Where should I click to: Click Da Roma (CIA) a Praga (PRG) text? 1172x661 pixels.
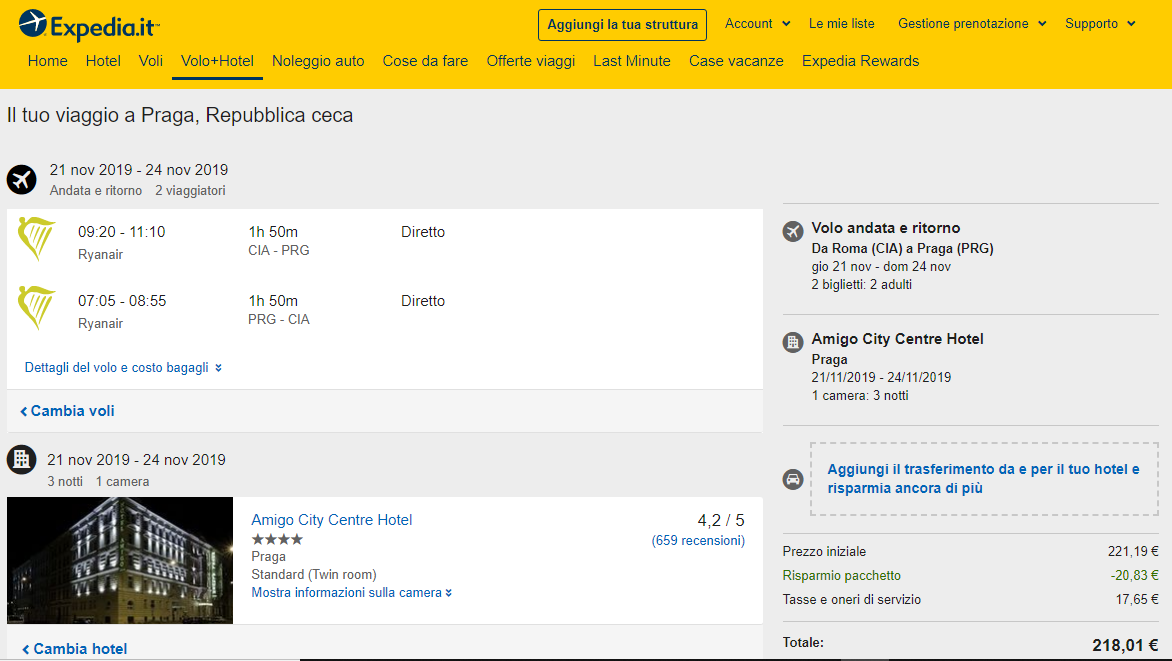[x=902, y=248]
